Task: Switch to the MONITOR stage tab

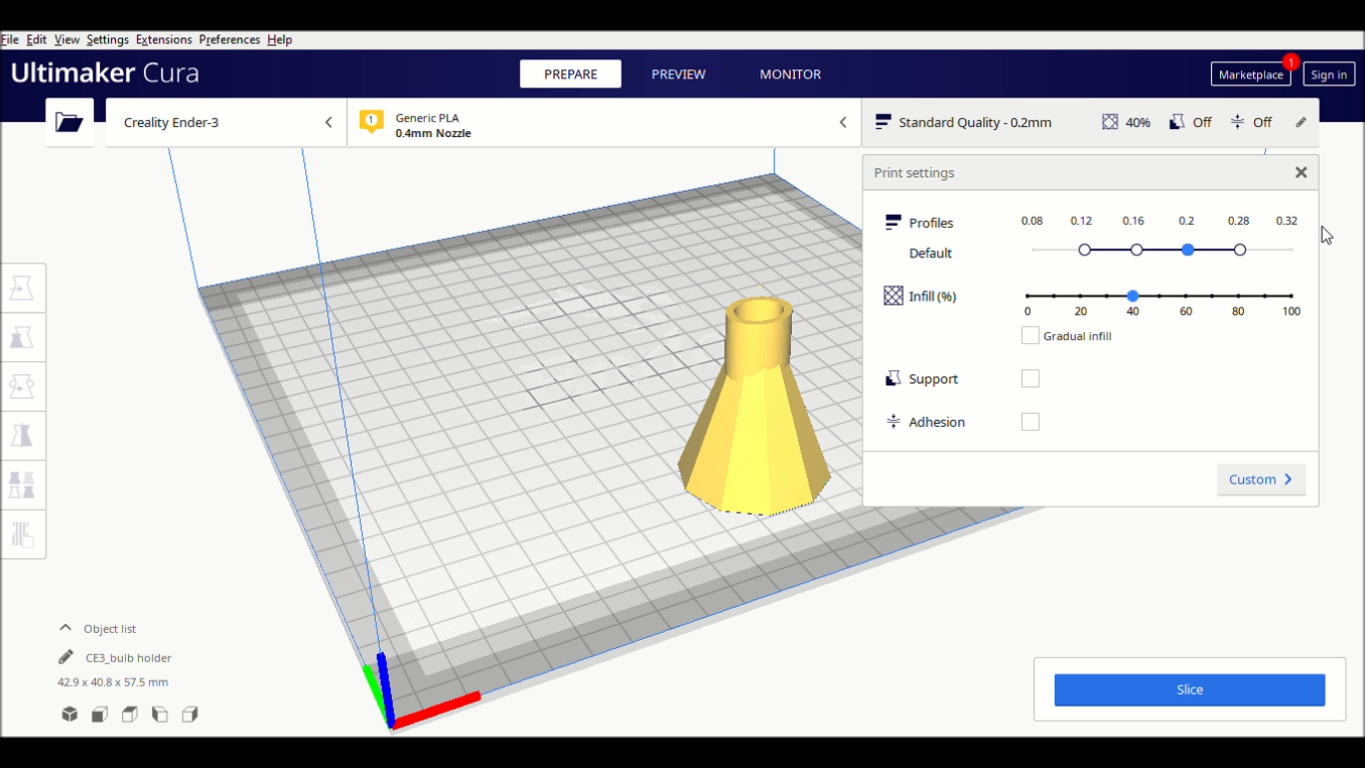Action: click(x=790, y=74)
